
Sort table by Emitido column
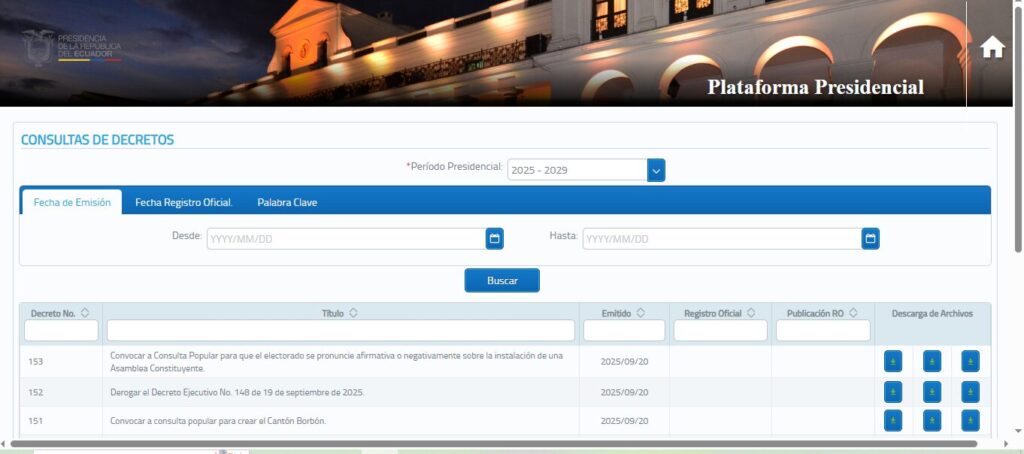pyautogui.click(x=640, y=313)
